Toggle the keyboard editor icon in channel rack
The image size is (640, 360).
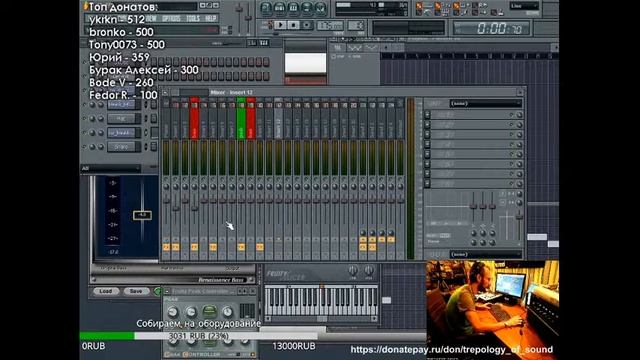264,42
